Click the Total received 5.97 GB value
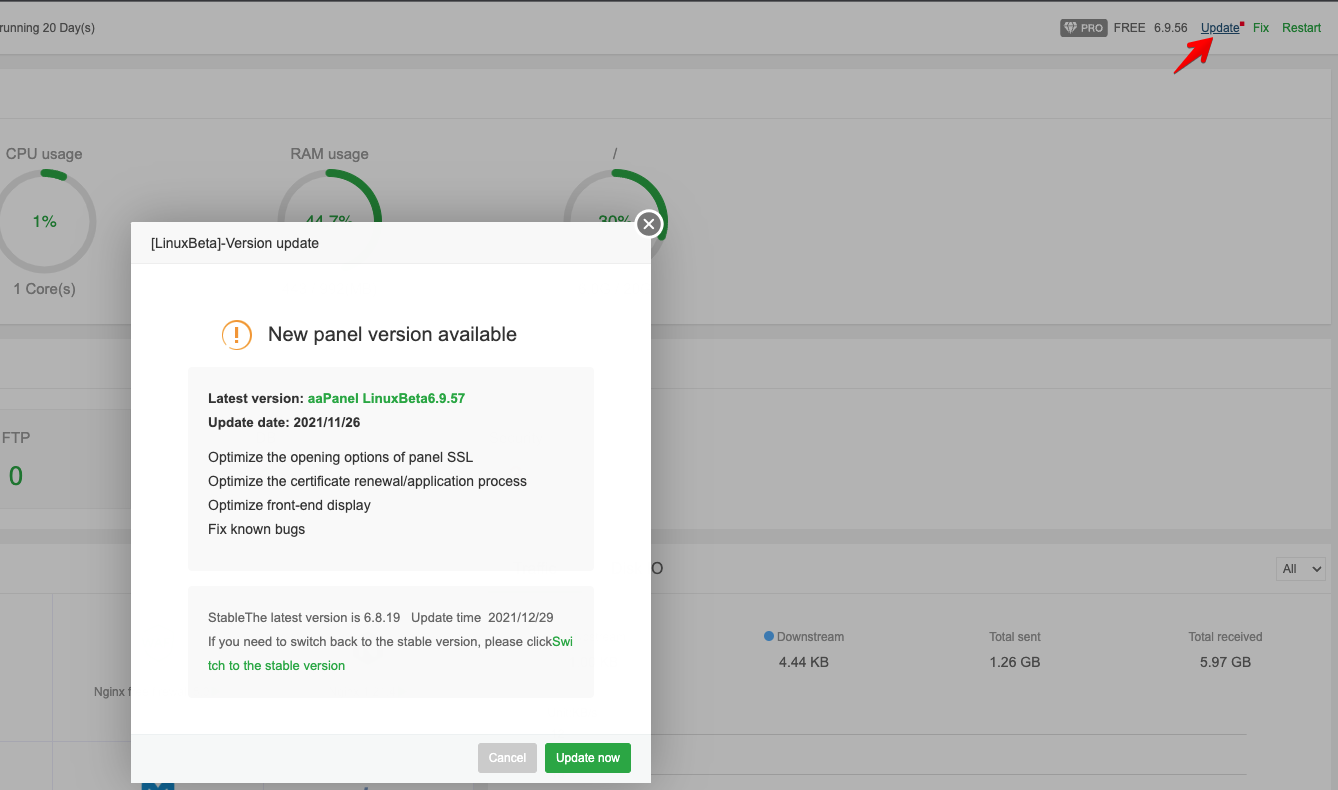Image resolution: width=1338 pixels, height=790 pixels. click(x=1225, y=662)
